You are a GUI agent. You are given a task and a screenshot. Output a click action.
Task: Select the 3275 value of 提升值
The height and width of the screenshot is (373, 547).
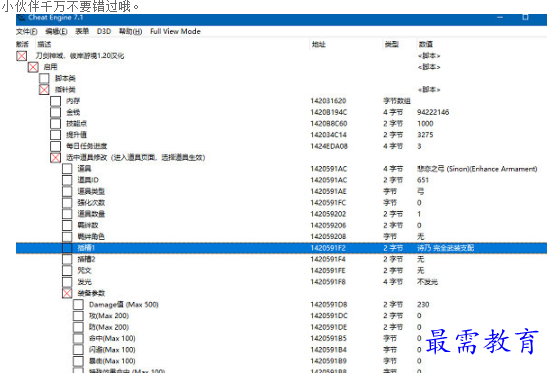[425, 135]
